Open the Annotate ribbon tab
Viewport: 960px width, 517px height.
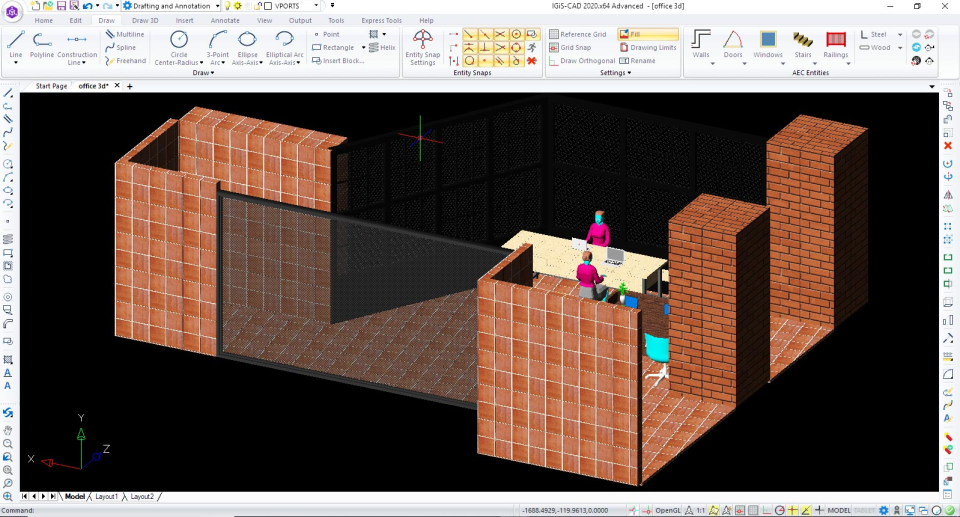[225, 20]
